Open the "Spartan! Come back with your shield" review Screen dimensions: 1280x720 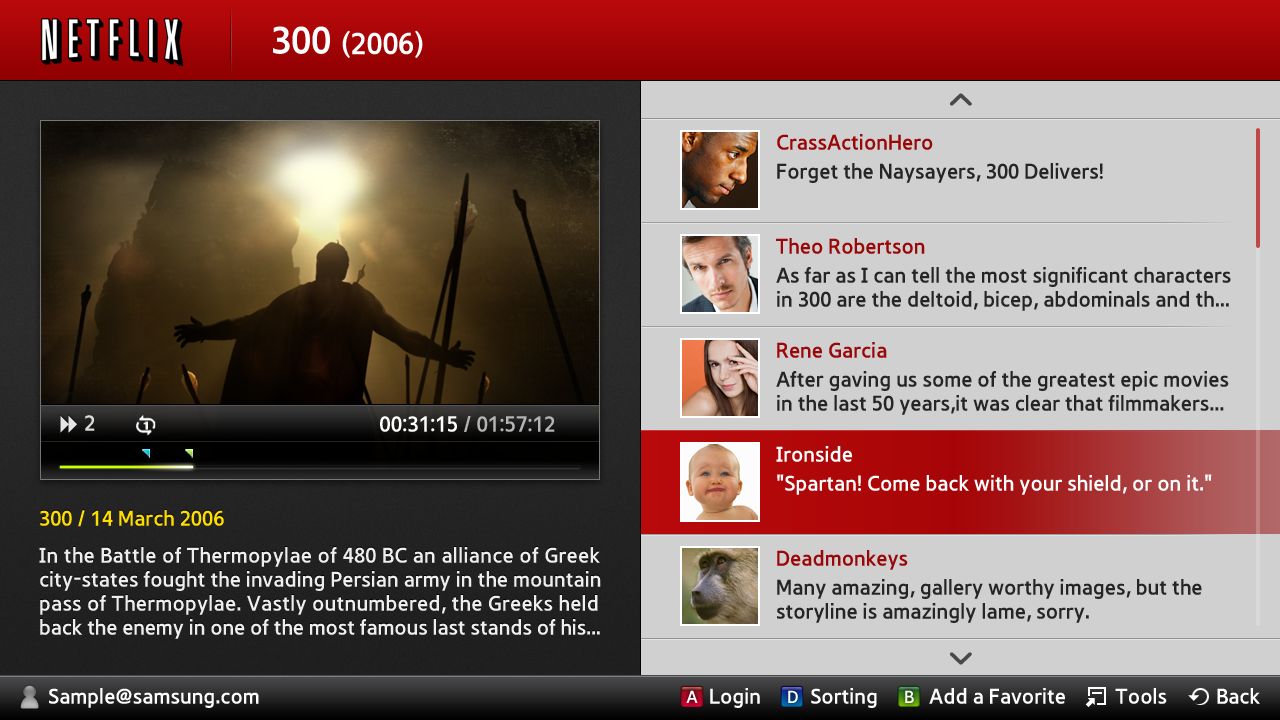[x=994, y=484]
